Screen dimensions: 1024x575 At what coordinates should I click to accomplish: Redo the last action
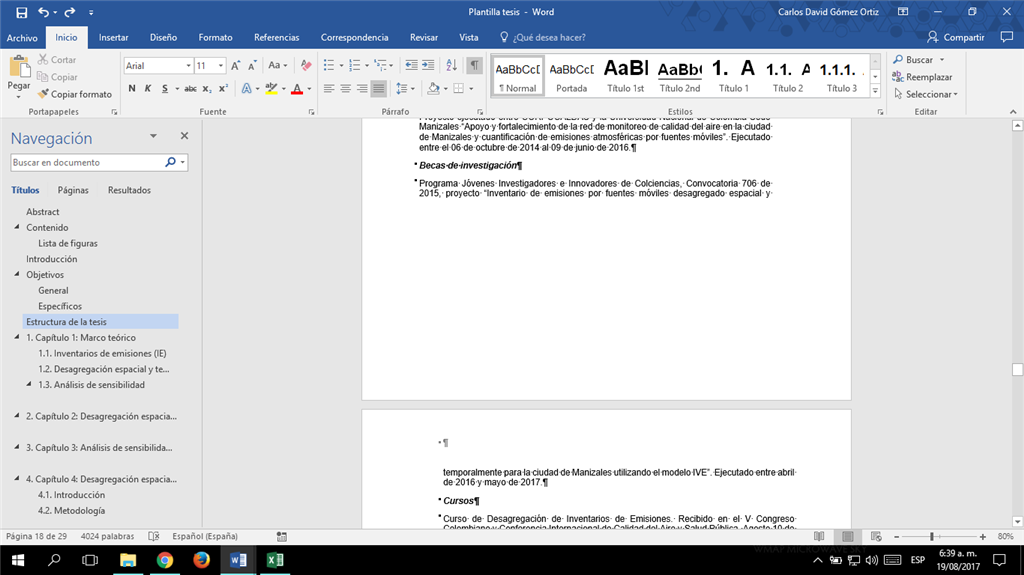[x=70, y=12]
